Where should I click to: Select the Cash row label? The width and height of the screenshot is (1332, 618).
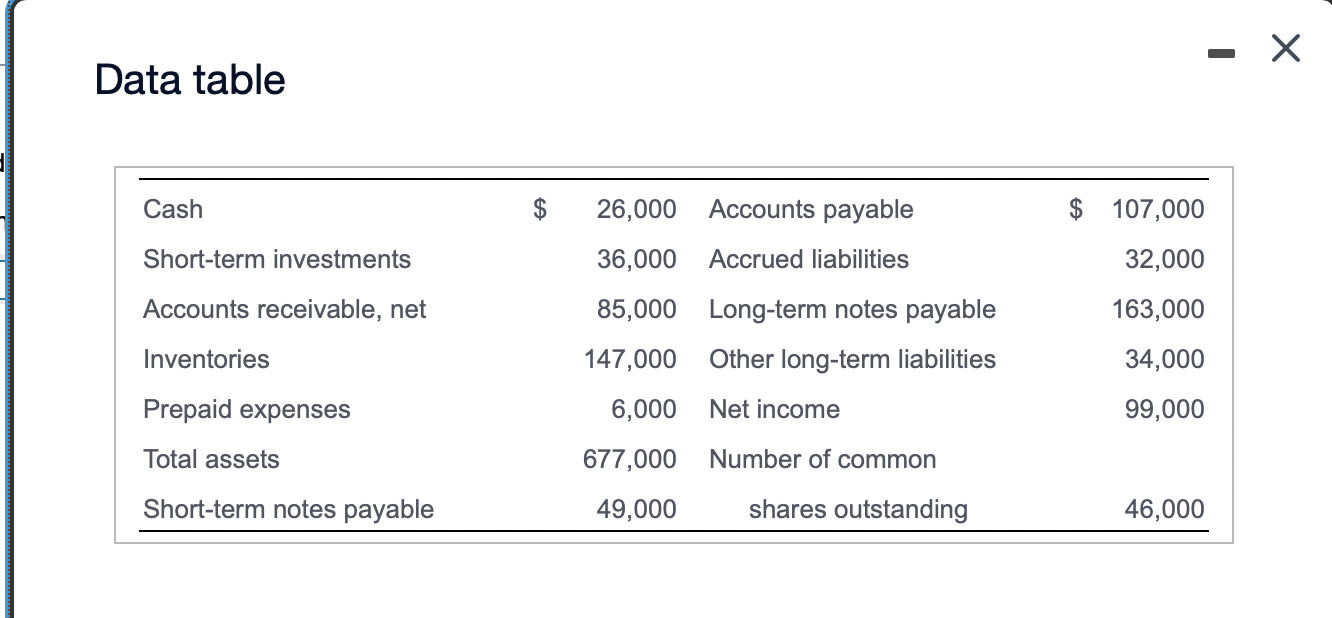tap(172, 210)
